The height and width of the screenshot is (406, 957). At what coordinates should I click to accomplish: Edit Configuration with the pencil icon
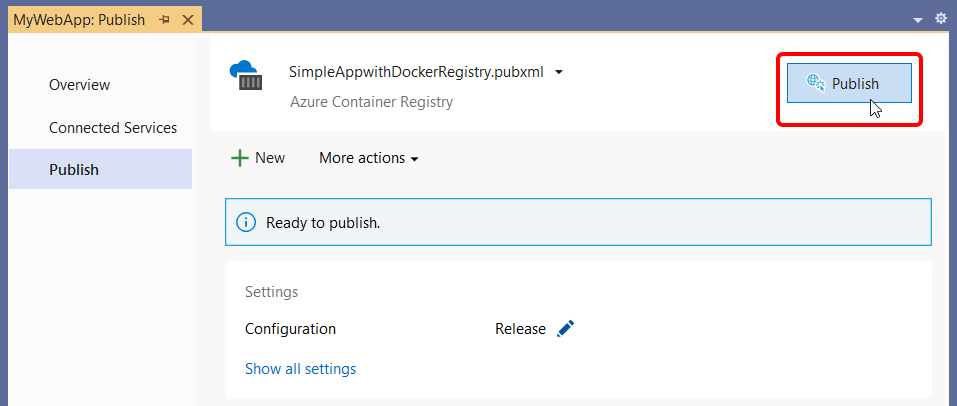[x=566, y=329]
